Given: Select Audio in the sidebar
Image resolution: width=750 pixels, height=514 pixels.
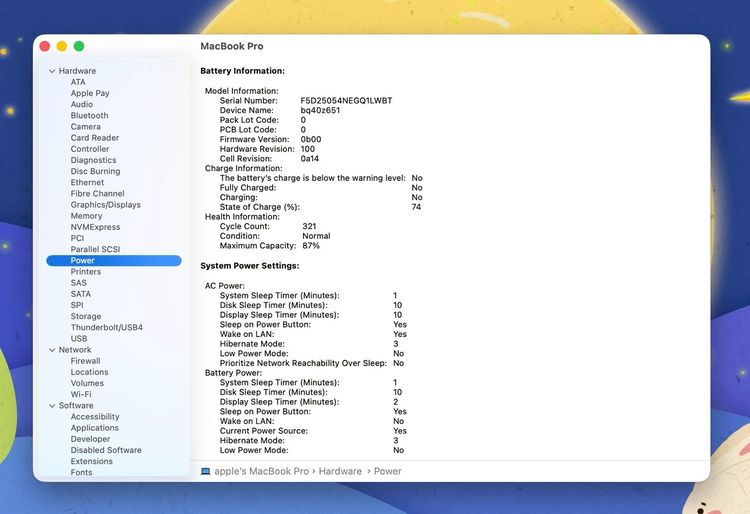Looking at the screenshot, I should pos(82,104).
